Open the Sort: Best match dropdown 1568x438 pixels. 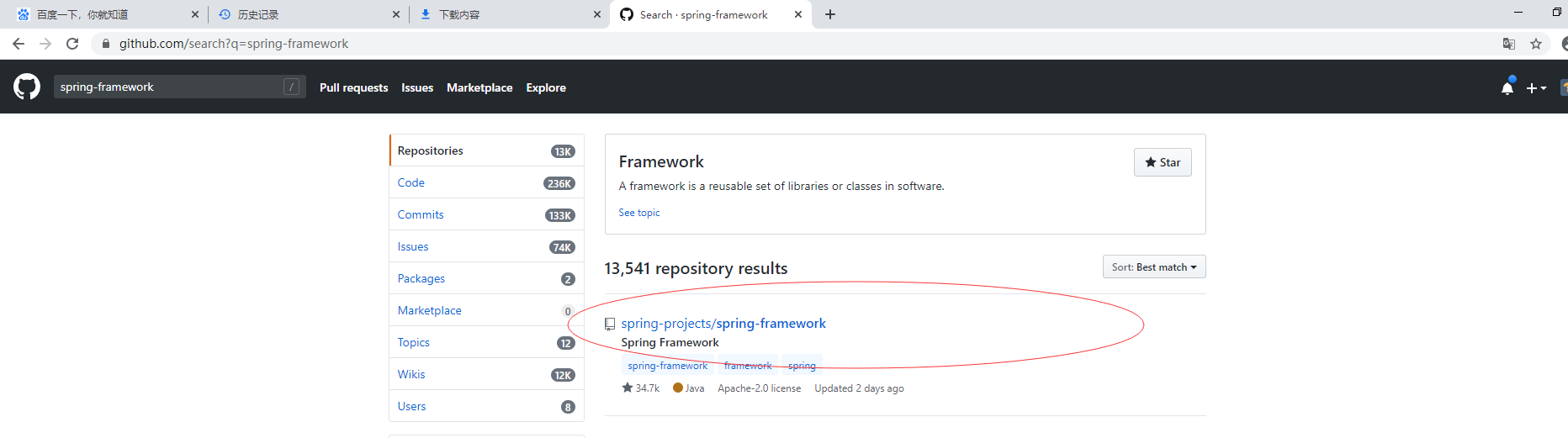pos(1154,267)
